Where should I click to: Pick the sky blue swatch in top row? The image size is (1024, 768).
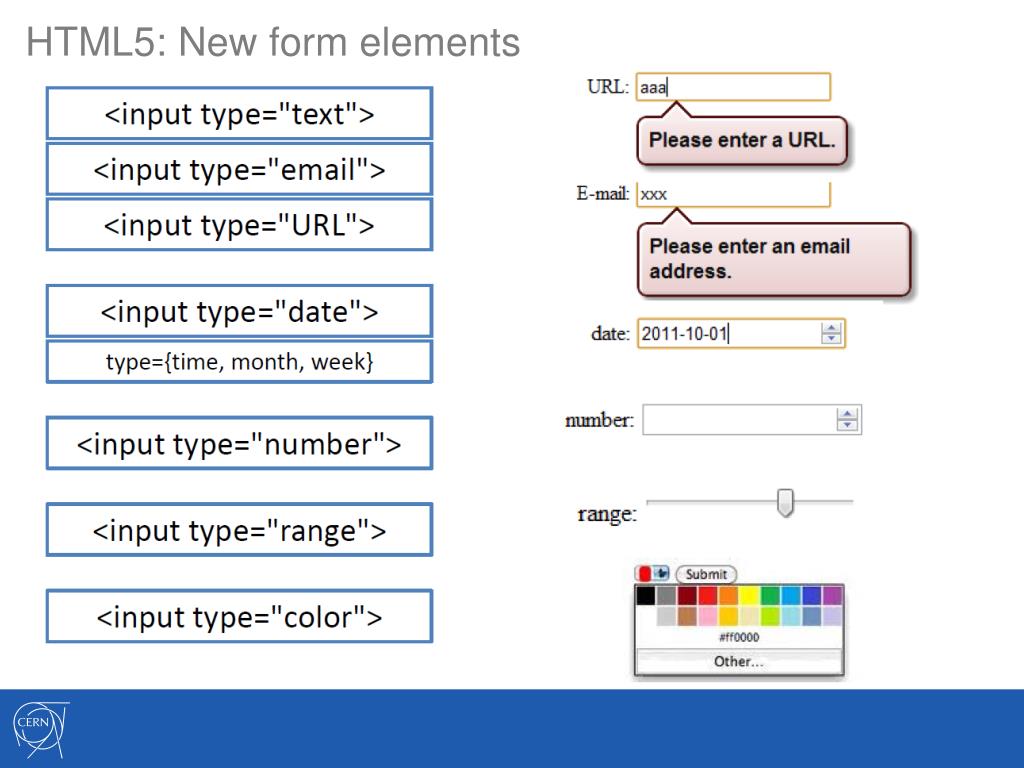point(791,596)
